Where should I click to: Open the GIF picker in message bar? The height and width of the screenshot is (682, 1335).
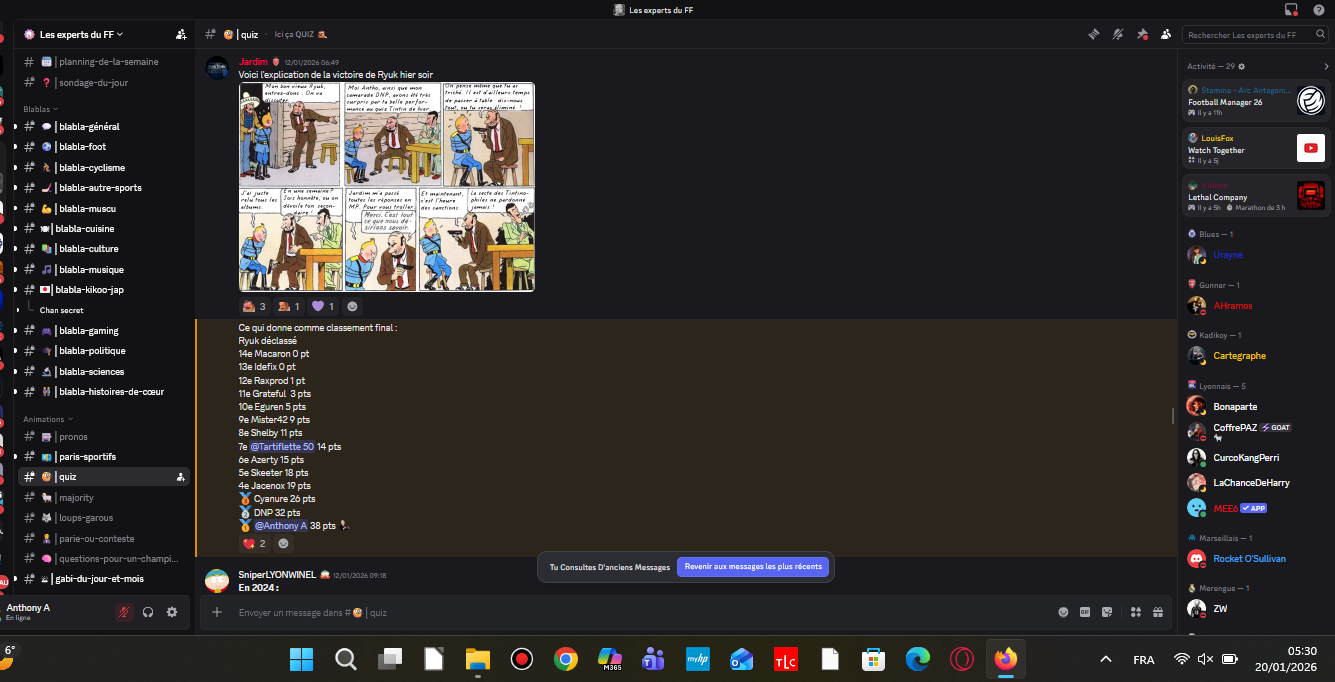pyautogui.click(x=1085, y=612)
